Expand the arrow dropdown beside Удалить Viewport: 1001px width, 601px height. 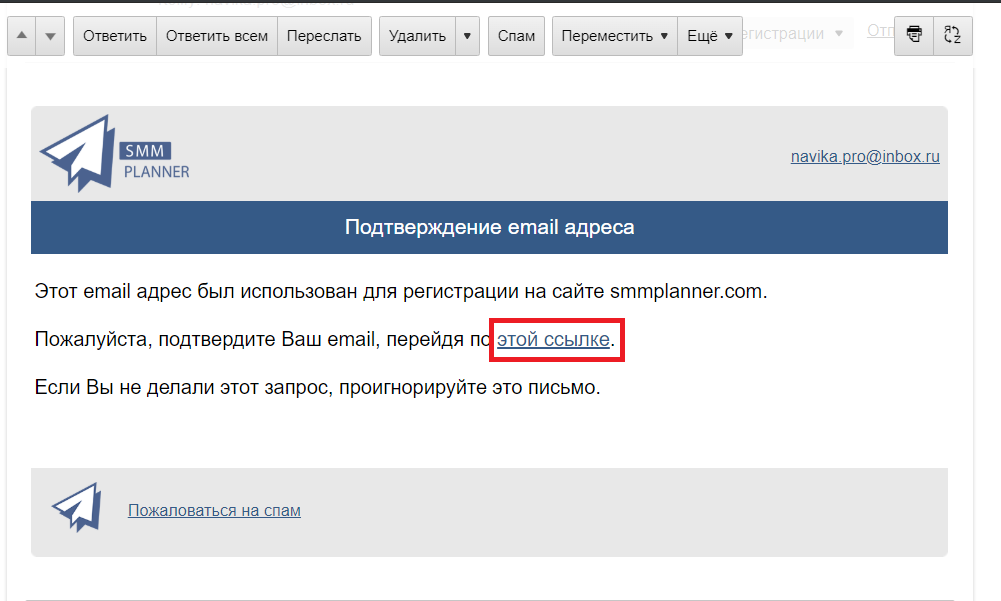pyautogui.click(x=466, y=36)
